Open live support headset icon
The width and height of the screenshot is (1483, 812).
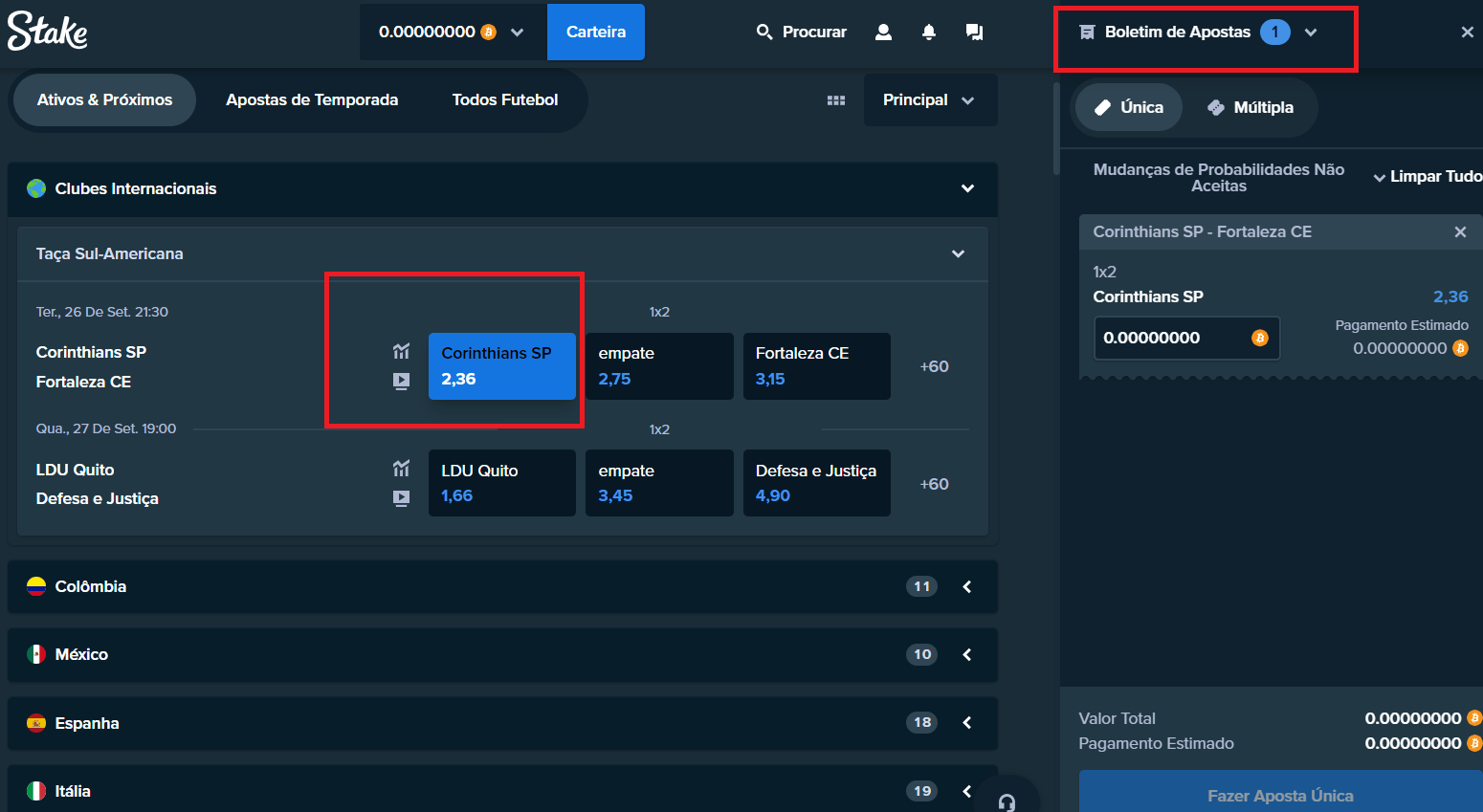point(1007,801)
